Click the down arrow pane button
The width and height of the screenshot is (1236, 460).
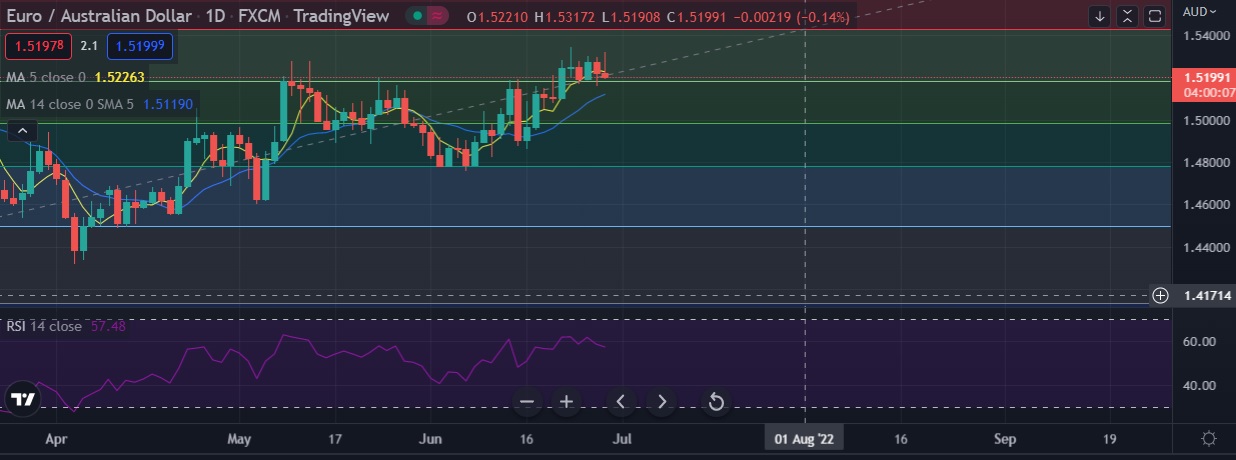click(1100, 16)
